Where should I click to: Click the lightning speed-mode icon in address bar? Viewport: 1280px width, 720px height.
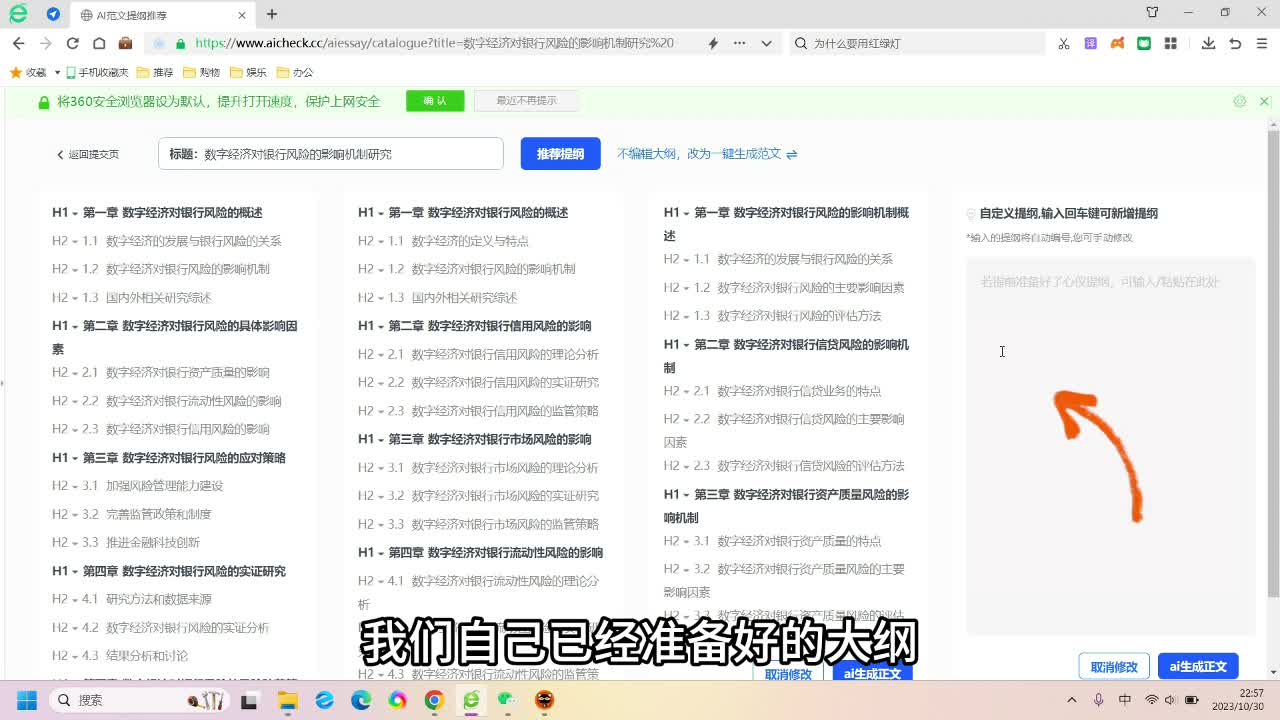713,43
